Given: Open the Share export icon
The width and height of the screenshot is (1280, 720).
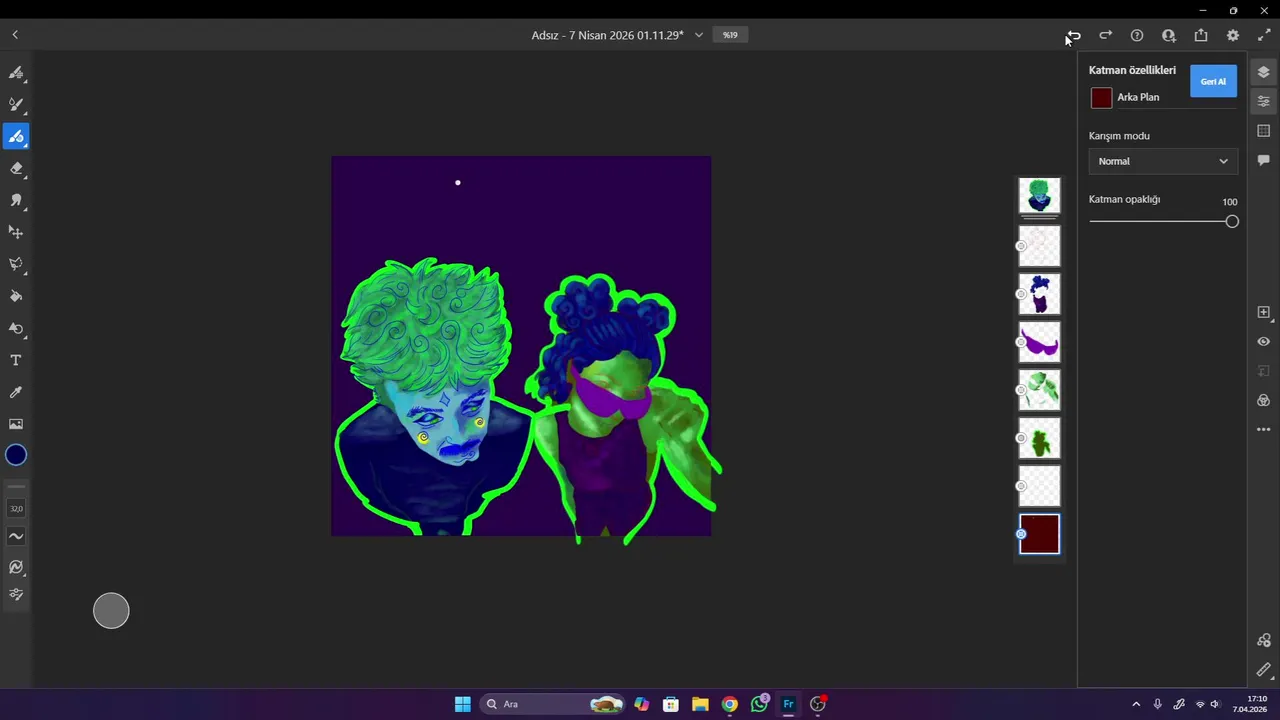Looking at the screenshot, I should [1201, 35].
